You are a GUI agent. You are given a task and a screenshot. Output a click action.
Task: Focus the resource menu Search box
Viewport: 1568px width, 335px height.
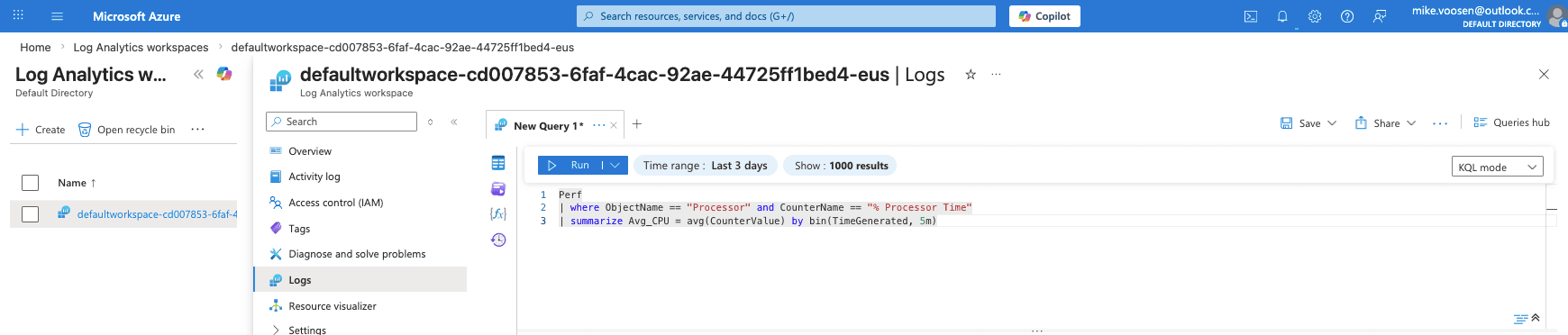[342, 122]
